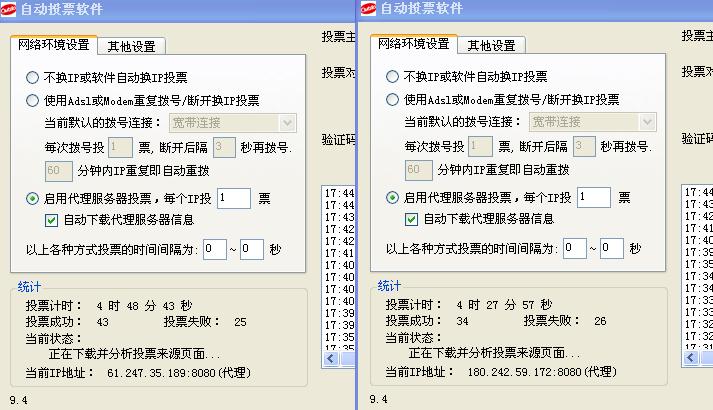Select 启用代理服务器投票 radio in the right window
The width and height of the screenshot is (713, 410).
[x=393, y=198]
